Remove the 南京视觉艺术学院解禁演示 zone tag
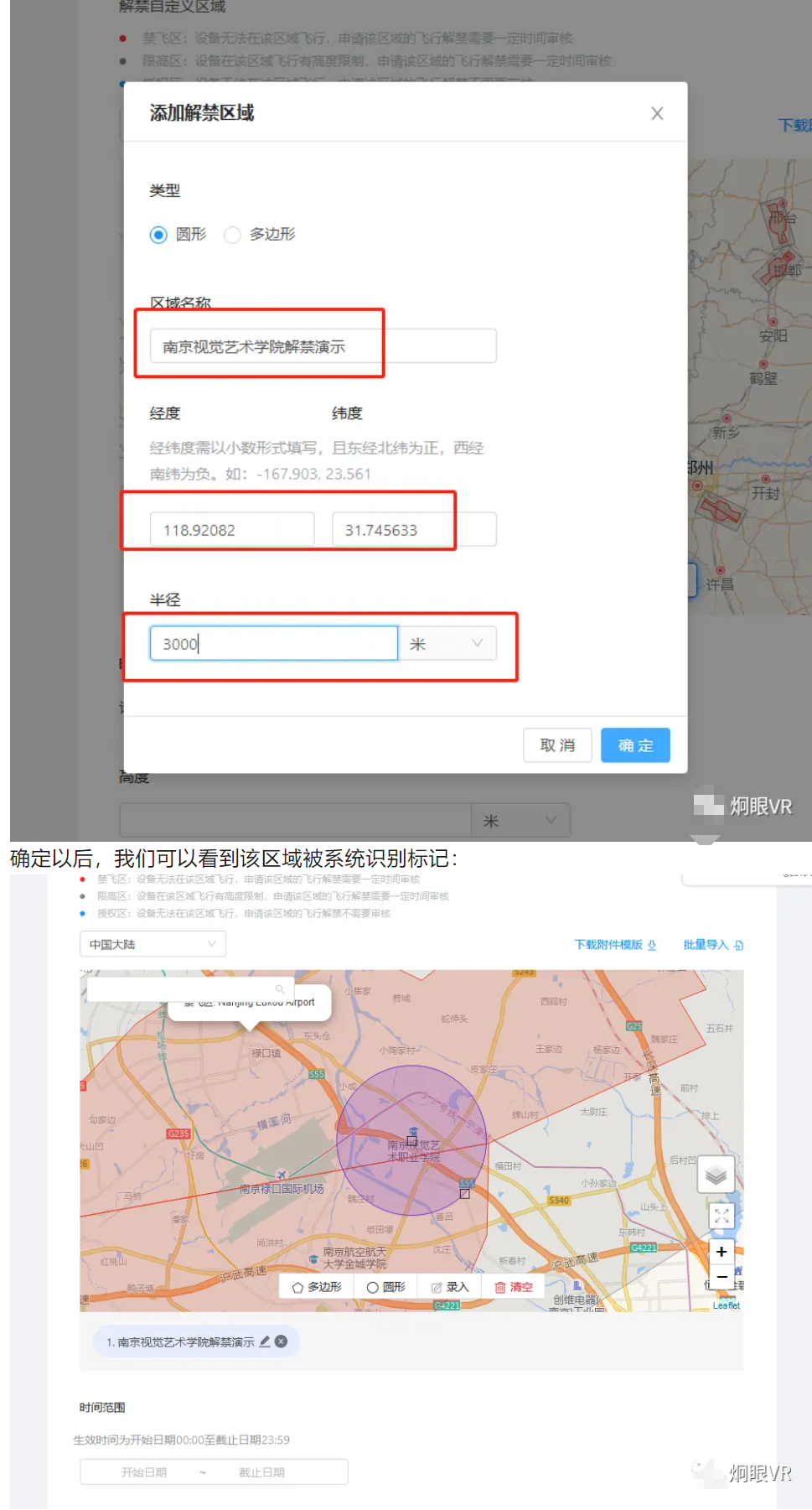812x1510 pixels. click(282, 1341)
